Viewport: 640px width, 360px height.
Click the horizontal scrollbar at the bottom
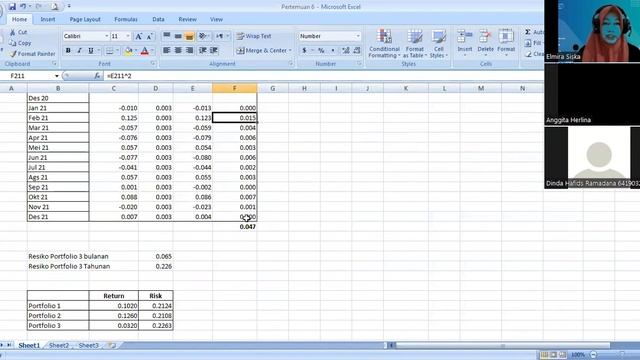503,345
